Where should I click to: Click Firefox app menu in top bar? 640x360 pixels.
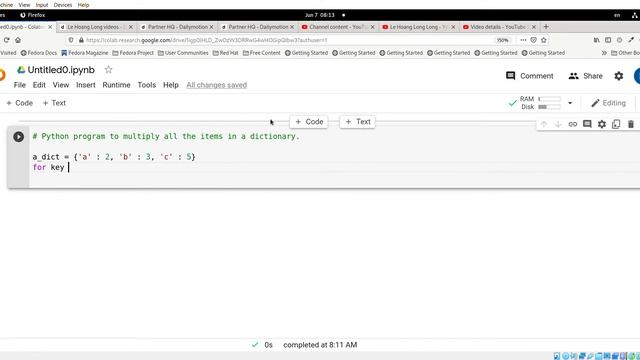click(x=33, y=15)
